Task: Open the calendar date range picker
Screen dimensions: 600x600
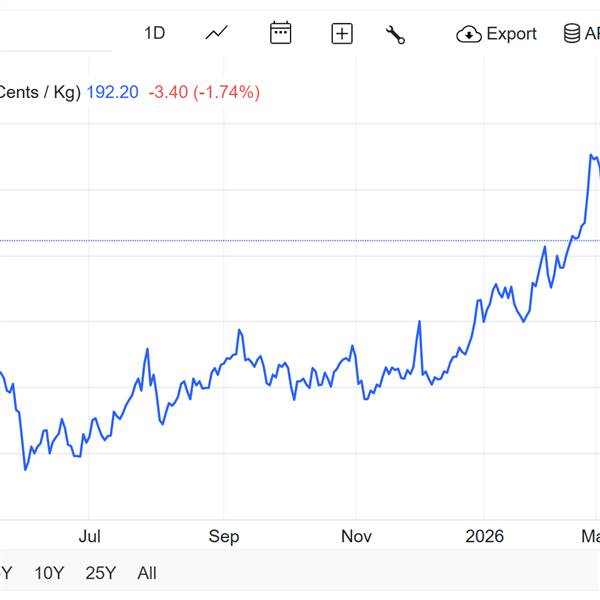Action: coord(281,33)
